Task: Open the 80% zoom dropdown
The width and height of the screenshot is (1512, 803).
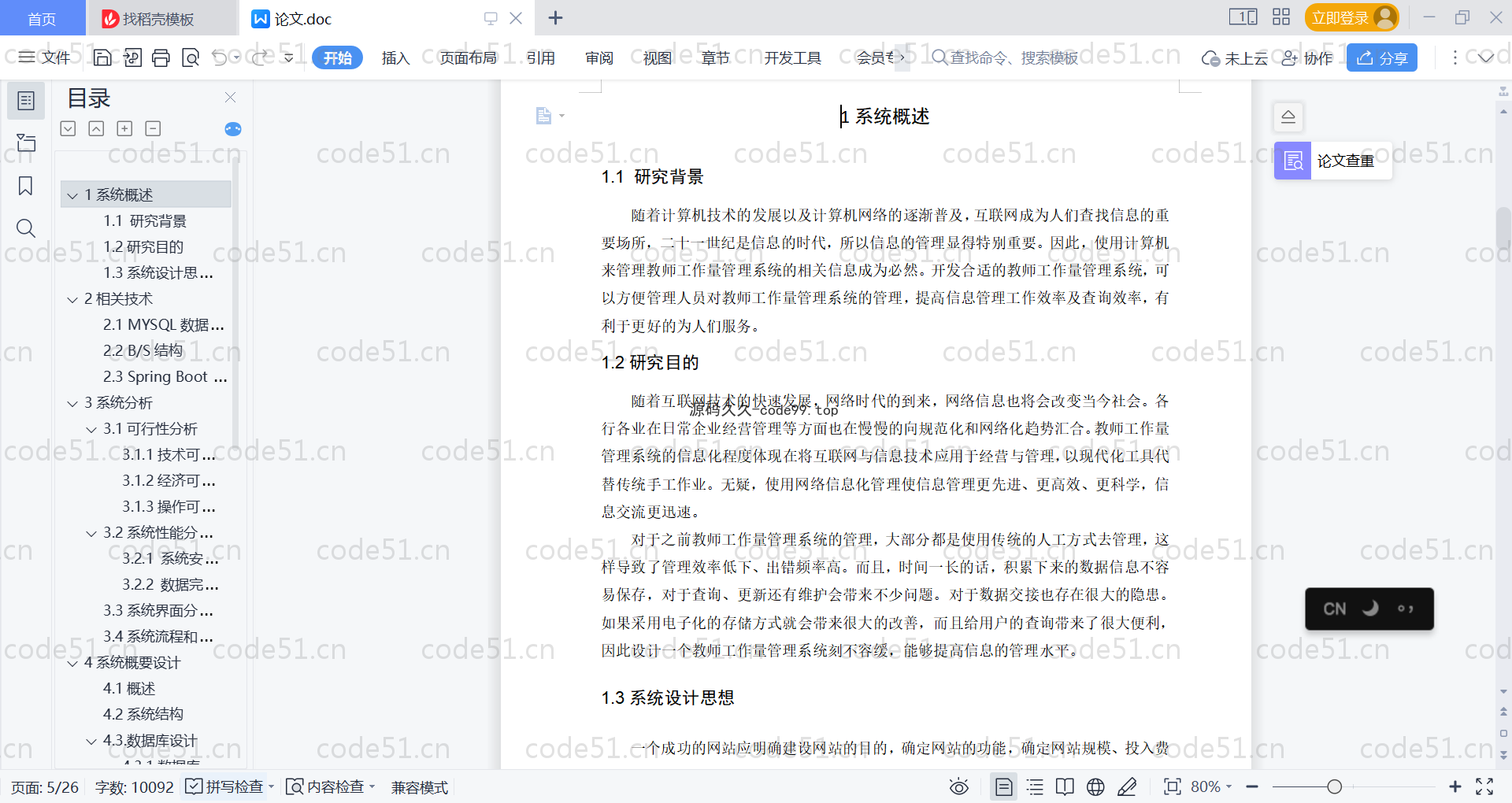Action: (x=1211, y=786)
